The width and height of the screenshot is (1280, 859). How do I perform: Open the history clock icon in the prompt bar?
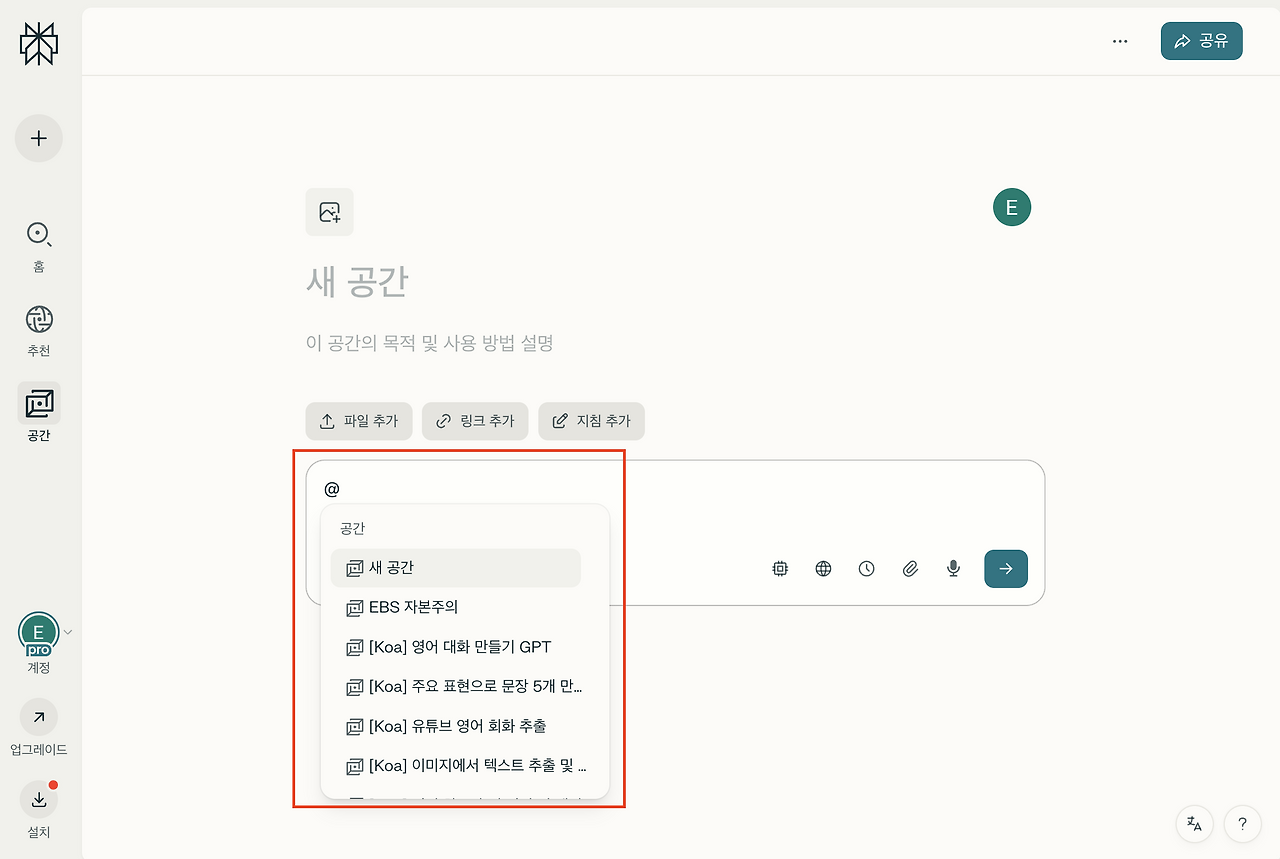point(866,568)
